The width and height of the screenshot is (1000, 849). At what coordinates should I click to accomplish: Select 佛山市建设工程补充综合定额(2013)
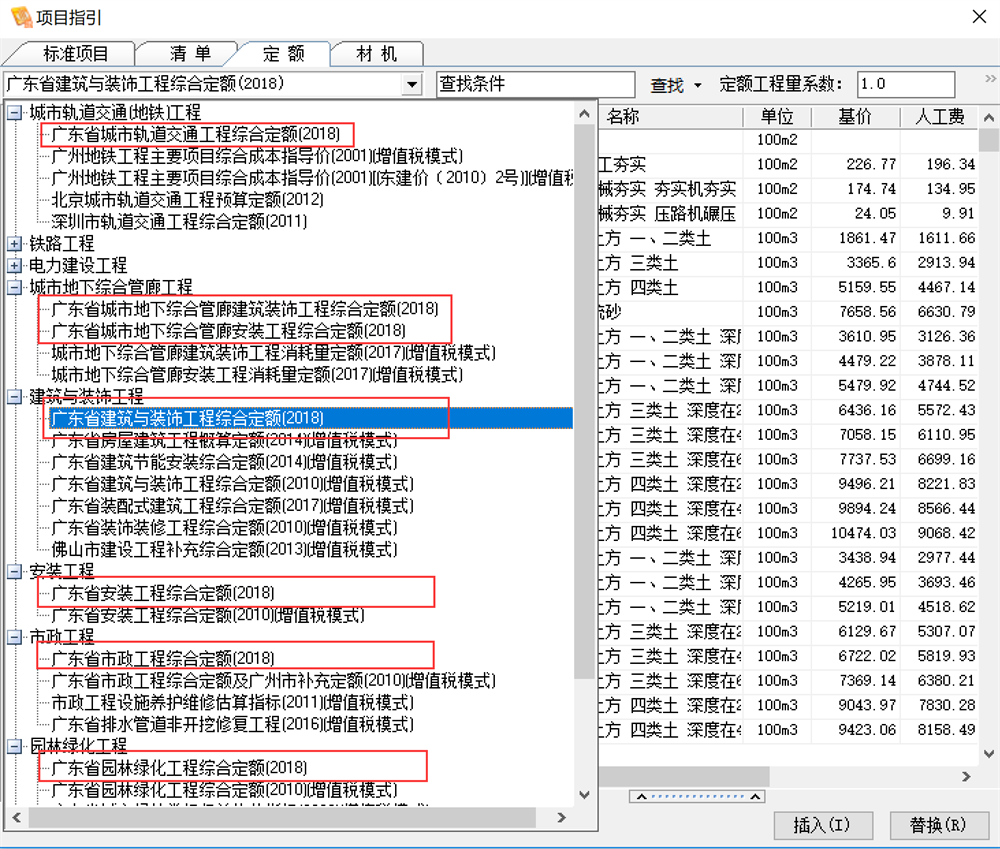pyautogui.click(x=224, y=549)
